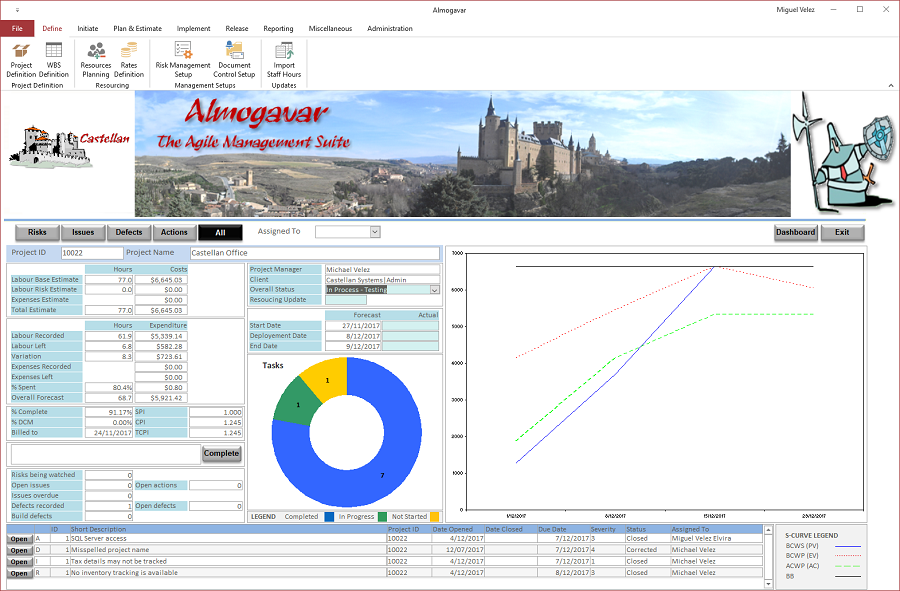The image size is (900, 591).
Task: Open the File menu
Action: [x=17, y=28]
